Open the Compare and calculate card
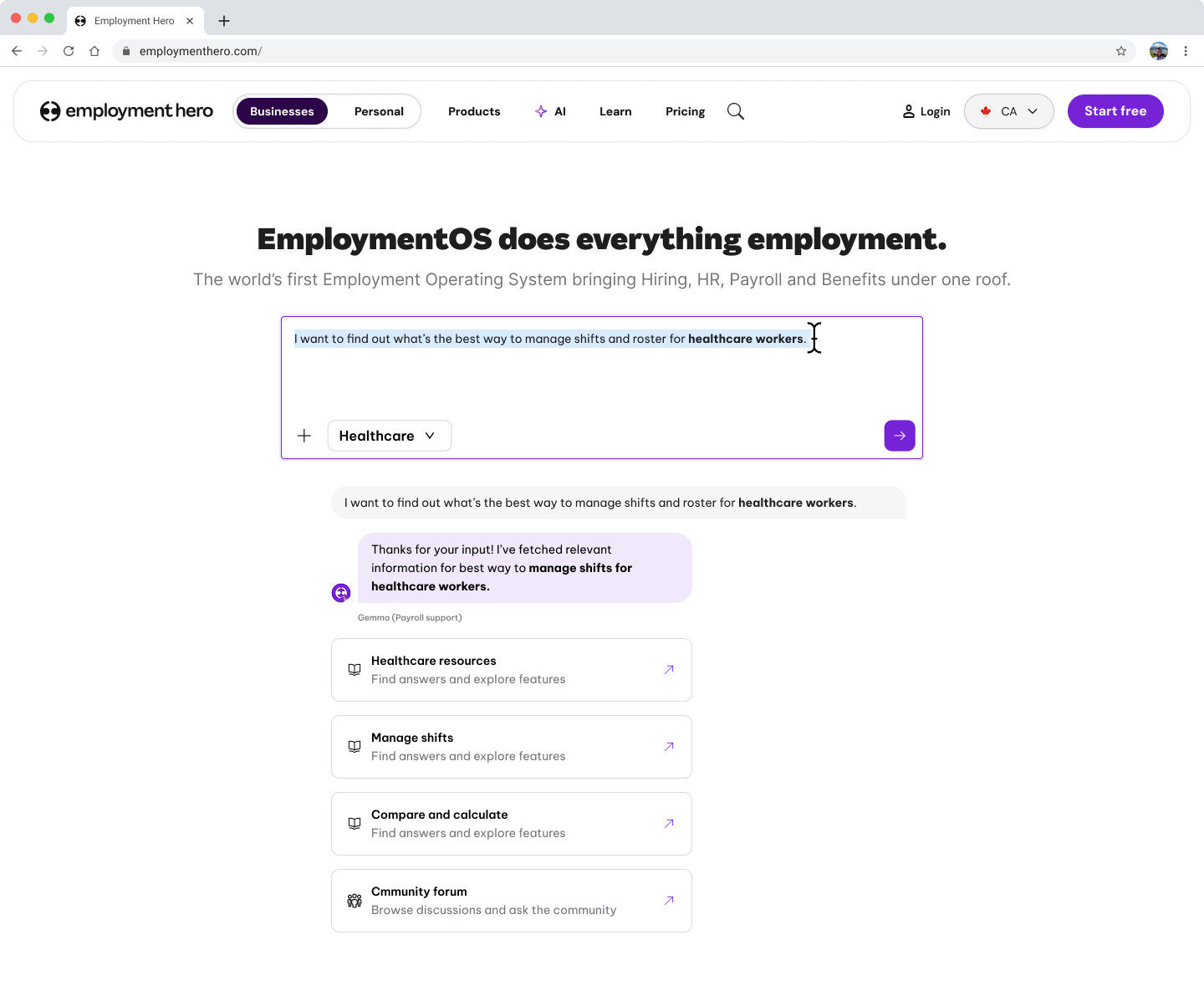Image resolution: width=1204 pixels, height=986 pixels. (x=512, y=824)
